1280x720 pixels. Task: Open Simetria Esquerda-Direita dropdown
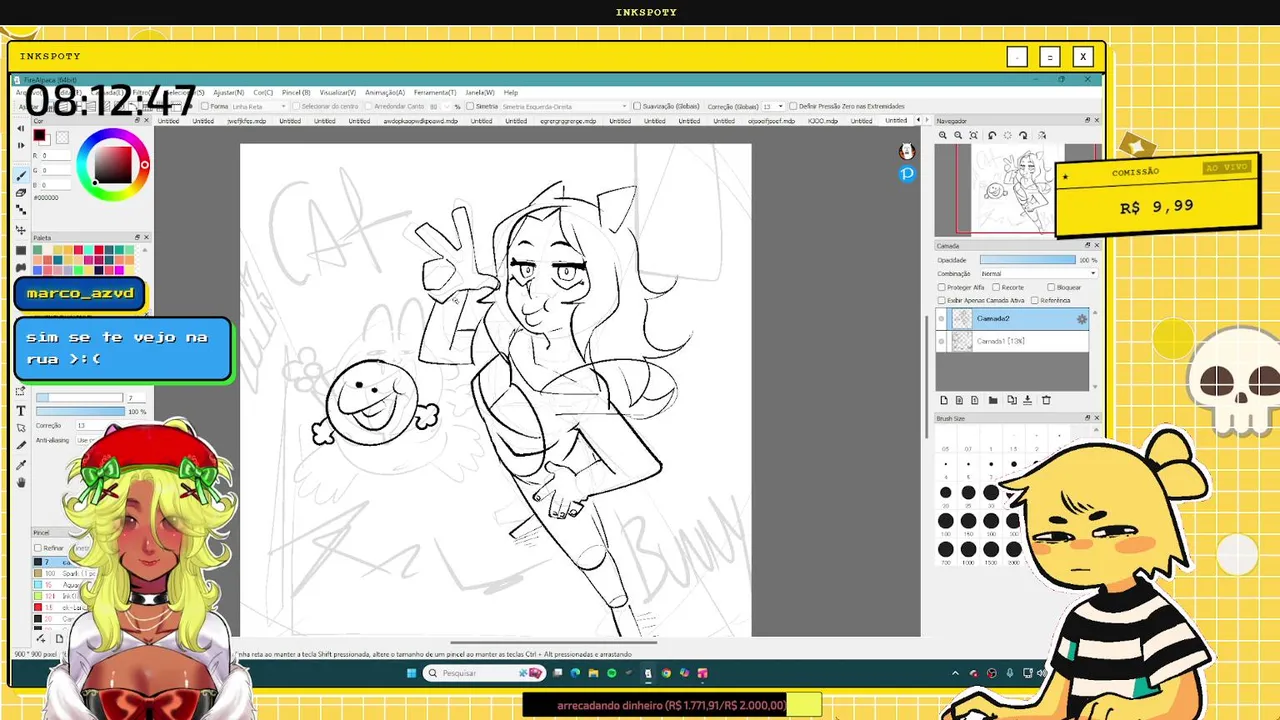(x=564, y=106)
